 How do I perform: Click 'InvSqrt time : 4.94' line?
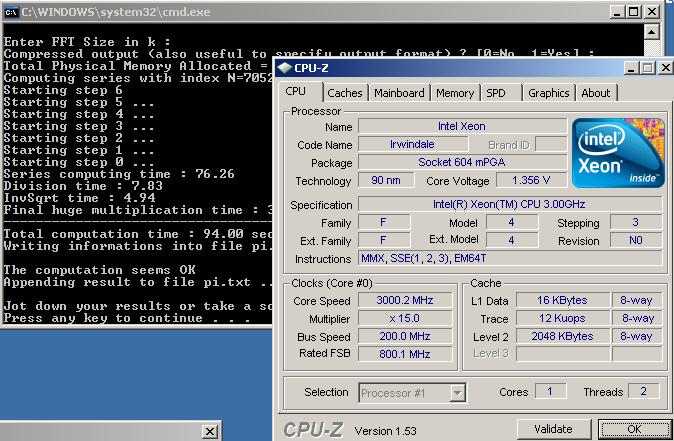click(x=80, y=198)
